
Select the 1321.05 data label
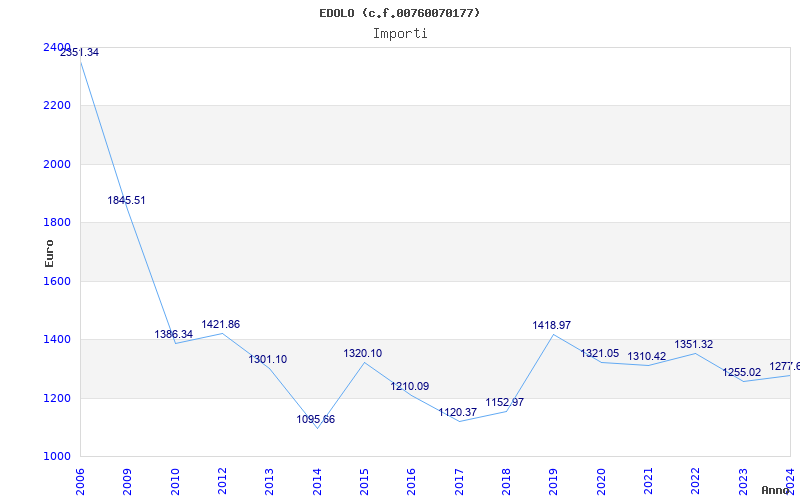[x=600, y=354]
